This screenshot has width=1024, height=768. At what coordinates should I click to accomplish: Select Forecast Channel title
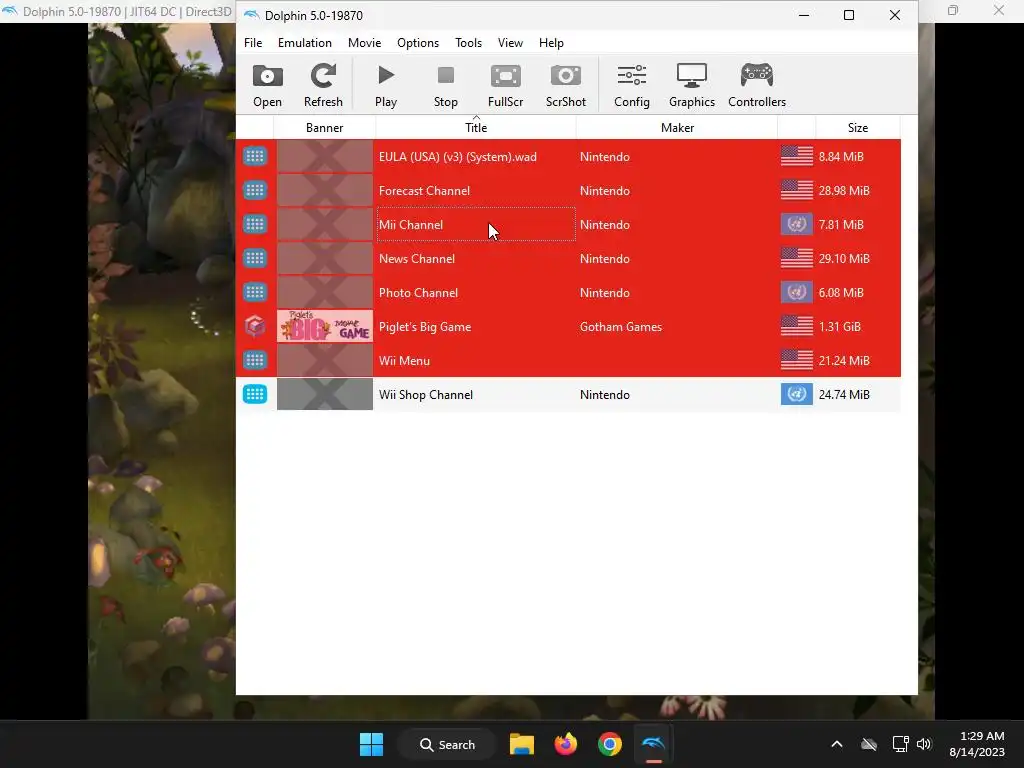424,191
